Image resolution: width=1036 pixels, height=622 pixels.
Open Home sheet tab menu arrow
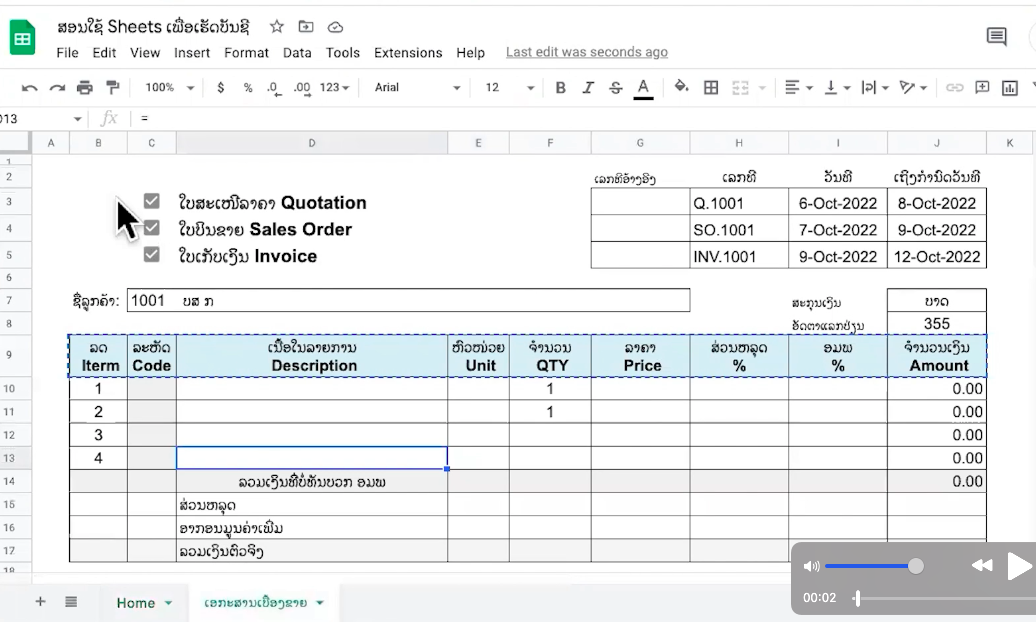[x=168, y=603]
